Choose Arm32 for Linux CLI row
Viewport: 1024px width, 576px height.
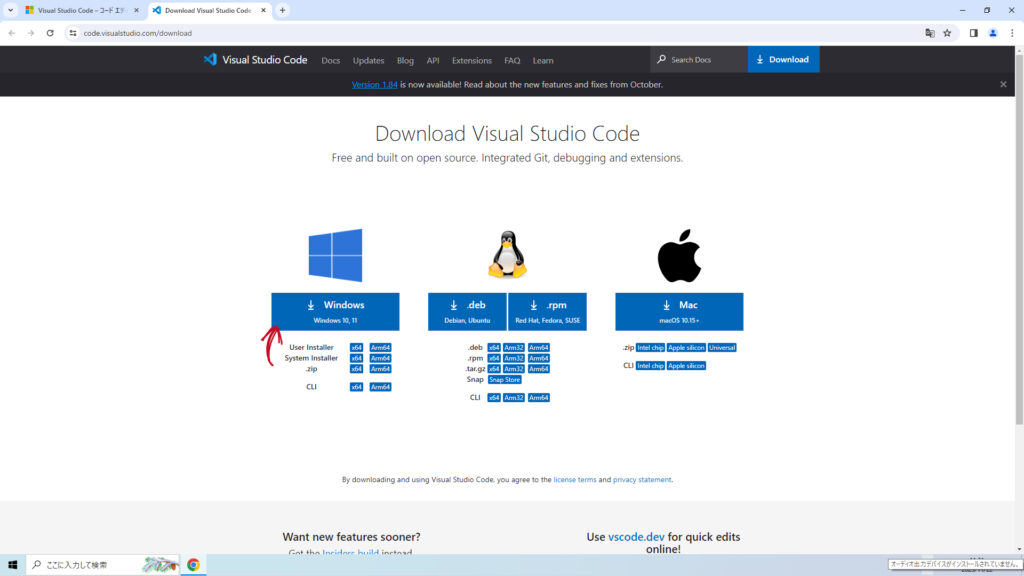(514, 397)
